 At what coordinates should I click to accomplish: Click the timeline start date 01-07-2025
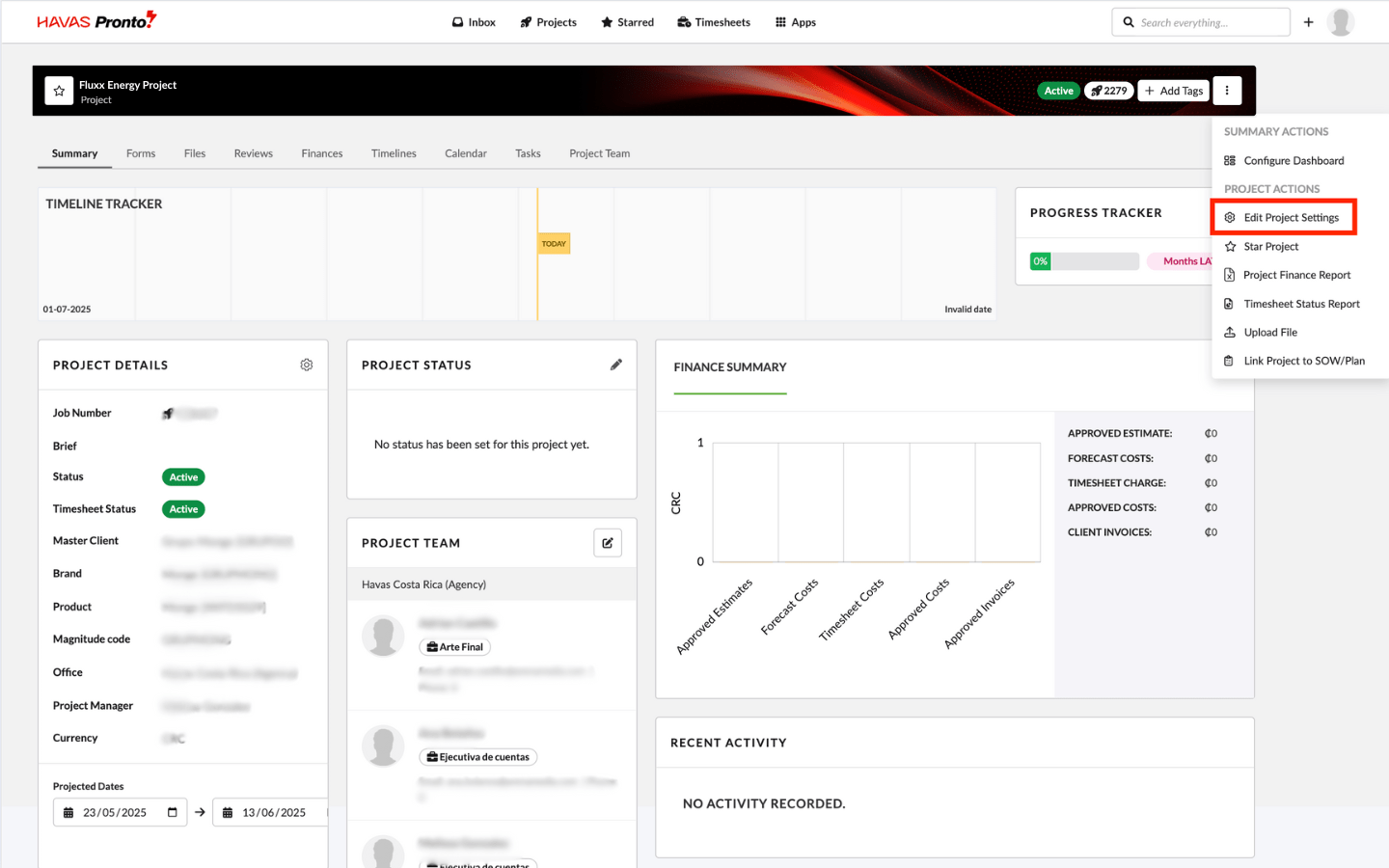(67, 310)
